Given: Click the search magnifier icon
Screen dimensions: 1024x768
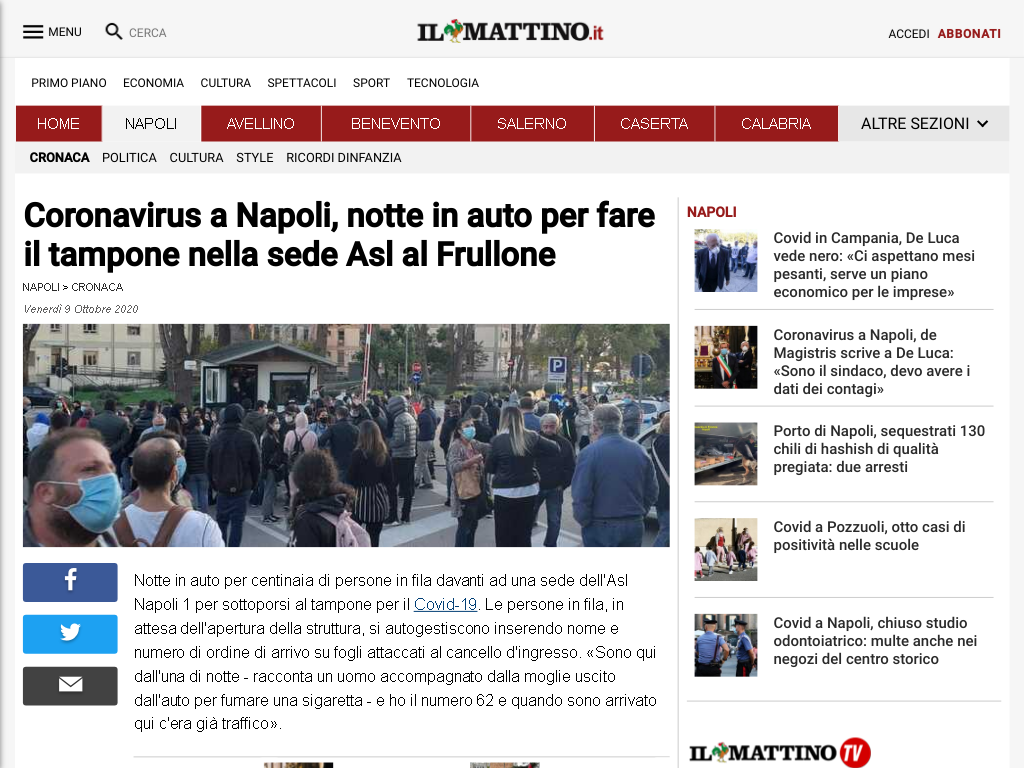Looking at the screenshot, I should [x=114, y=31].
